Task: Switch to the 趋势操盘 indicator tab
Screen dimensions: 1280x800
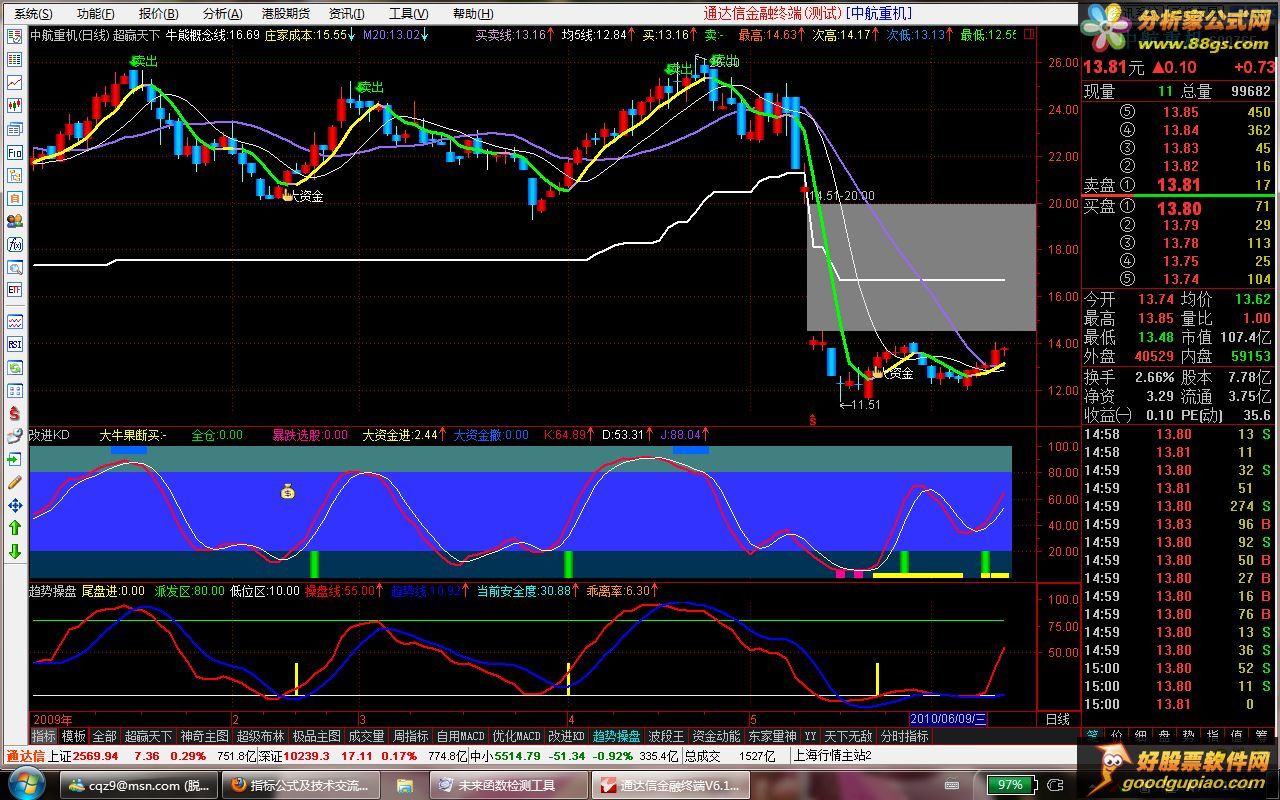Action: tap(617, 736)
